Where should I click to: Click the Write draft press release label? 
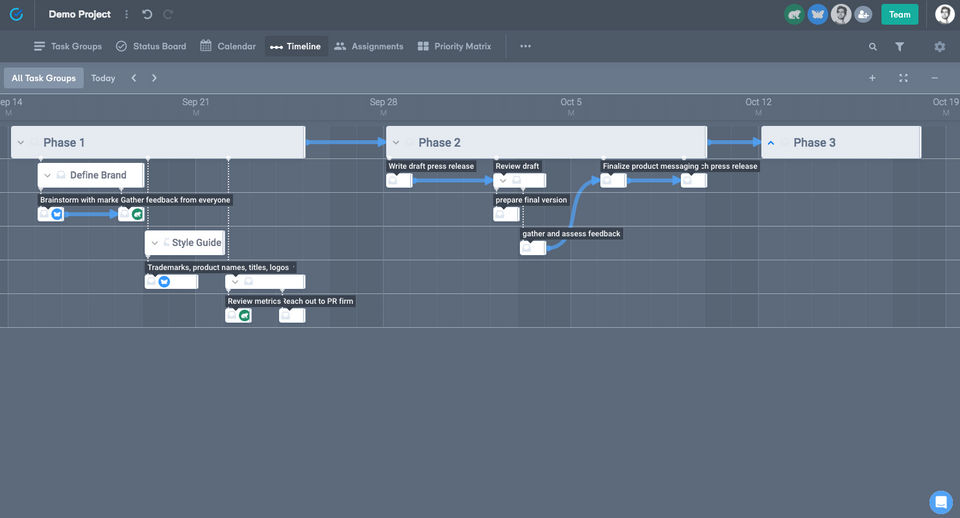tap(431, 166)
